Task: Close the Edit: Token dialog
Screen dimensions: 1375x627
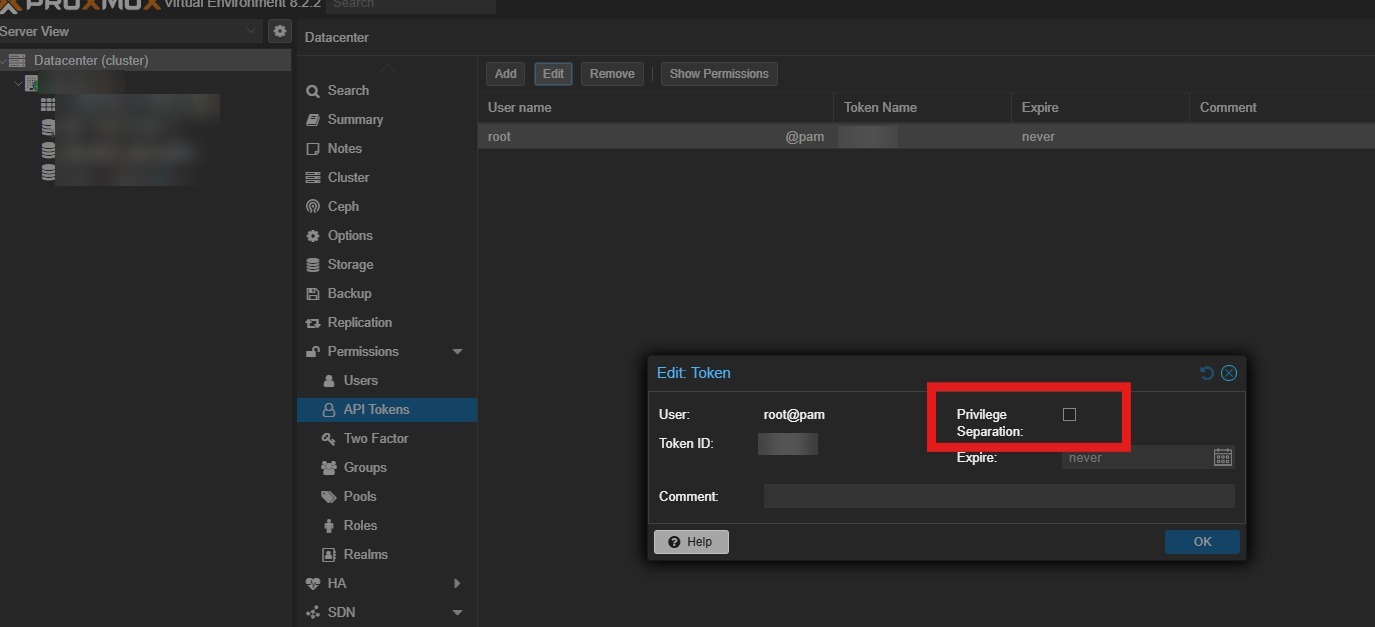Action: pyautogui.click(x=1229, y=373)
